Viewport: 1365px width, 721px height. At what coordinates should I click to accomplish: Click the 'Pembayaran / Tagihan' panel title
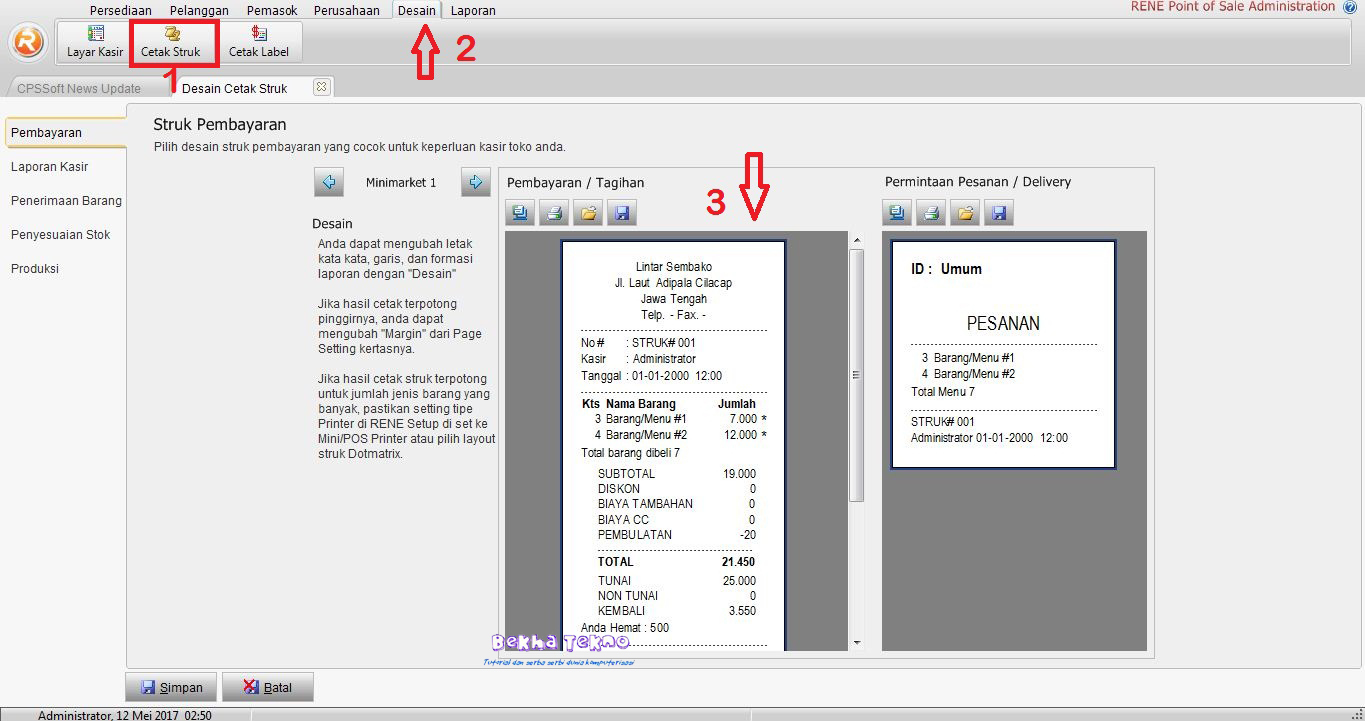tap(576, 183)
